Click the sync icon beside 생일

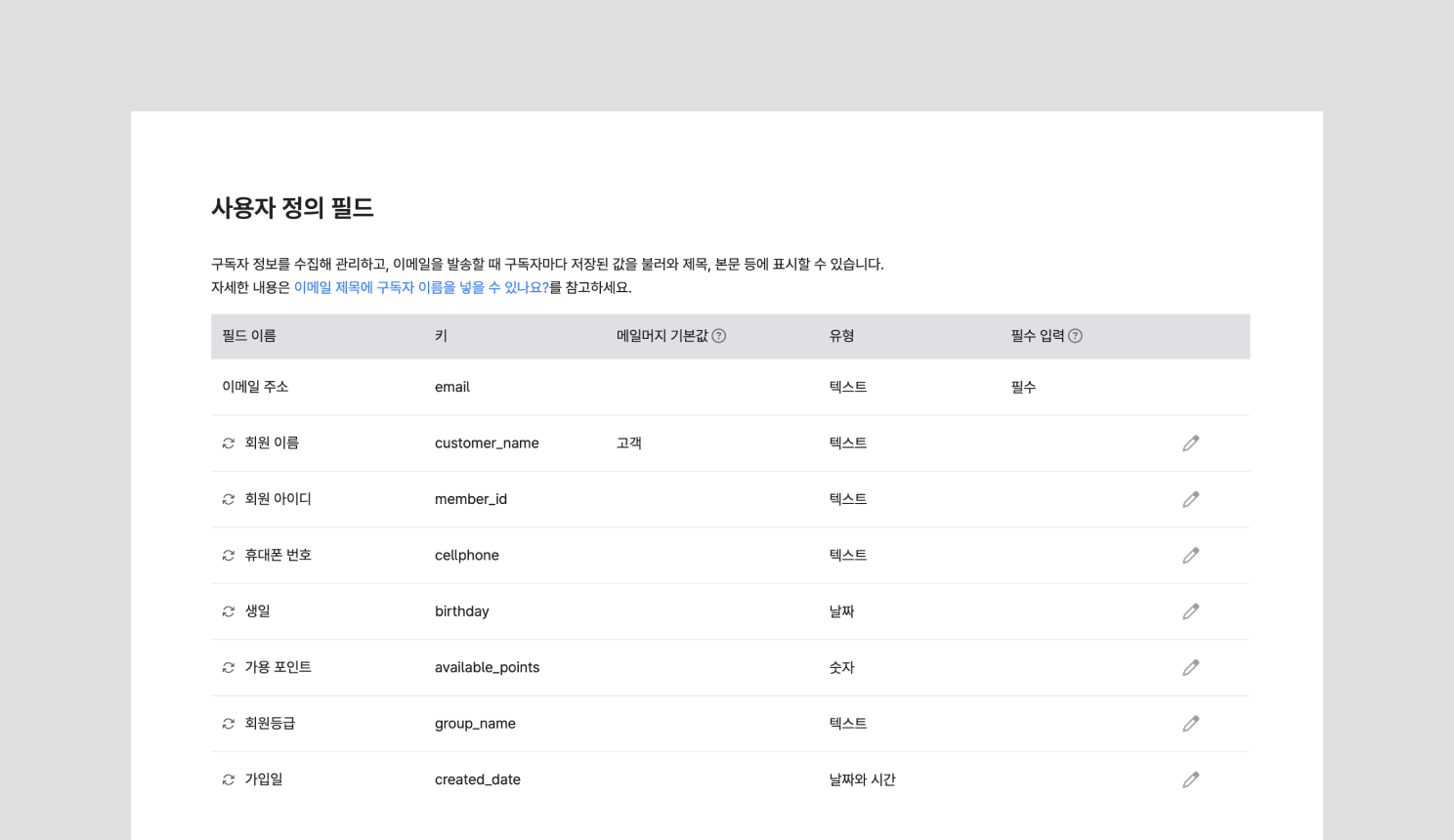tap(229, 611)
